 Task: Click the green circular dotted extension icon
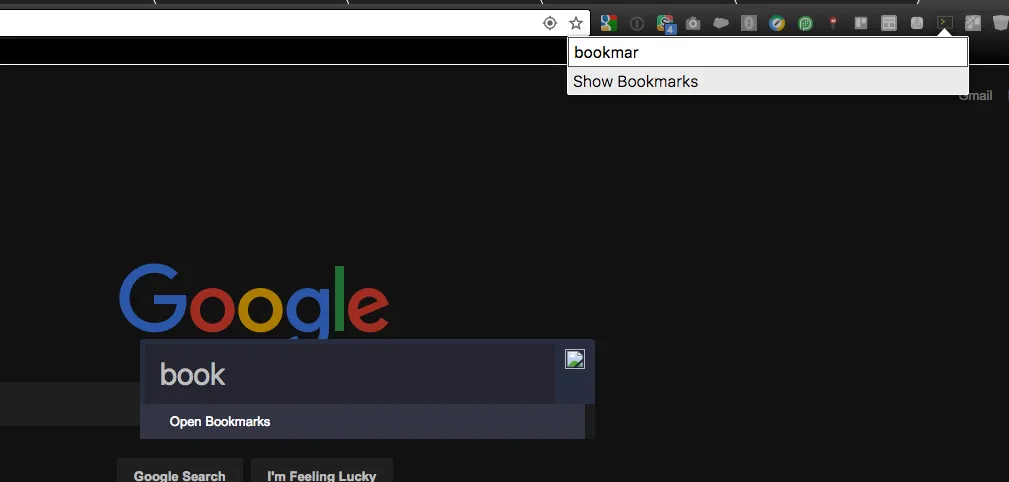tap(805, 24)
